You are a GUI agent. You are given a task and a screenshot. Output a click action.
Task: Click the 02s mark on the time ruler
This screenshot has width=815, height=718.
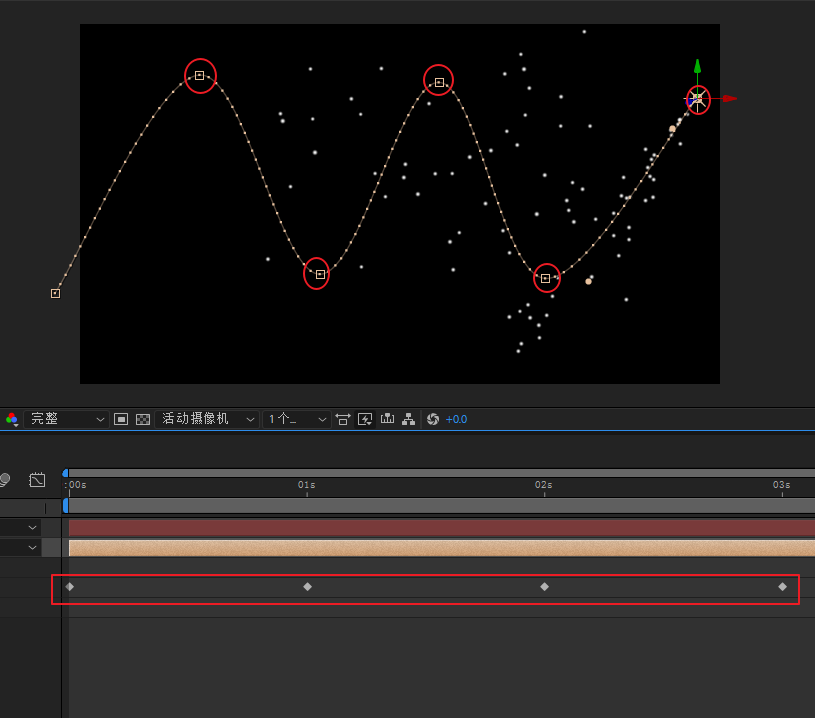click(x=544, y=485)
